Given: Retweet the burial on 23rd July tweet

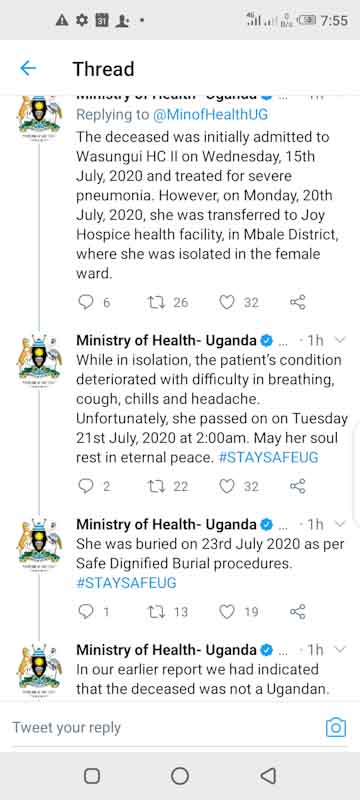Looking at the screenshot, I should tap(153, 611).
